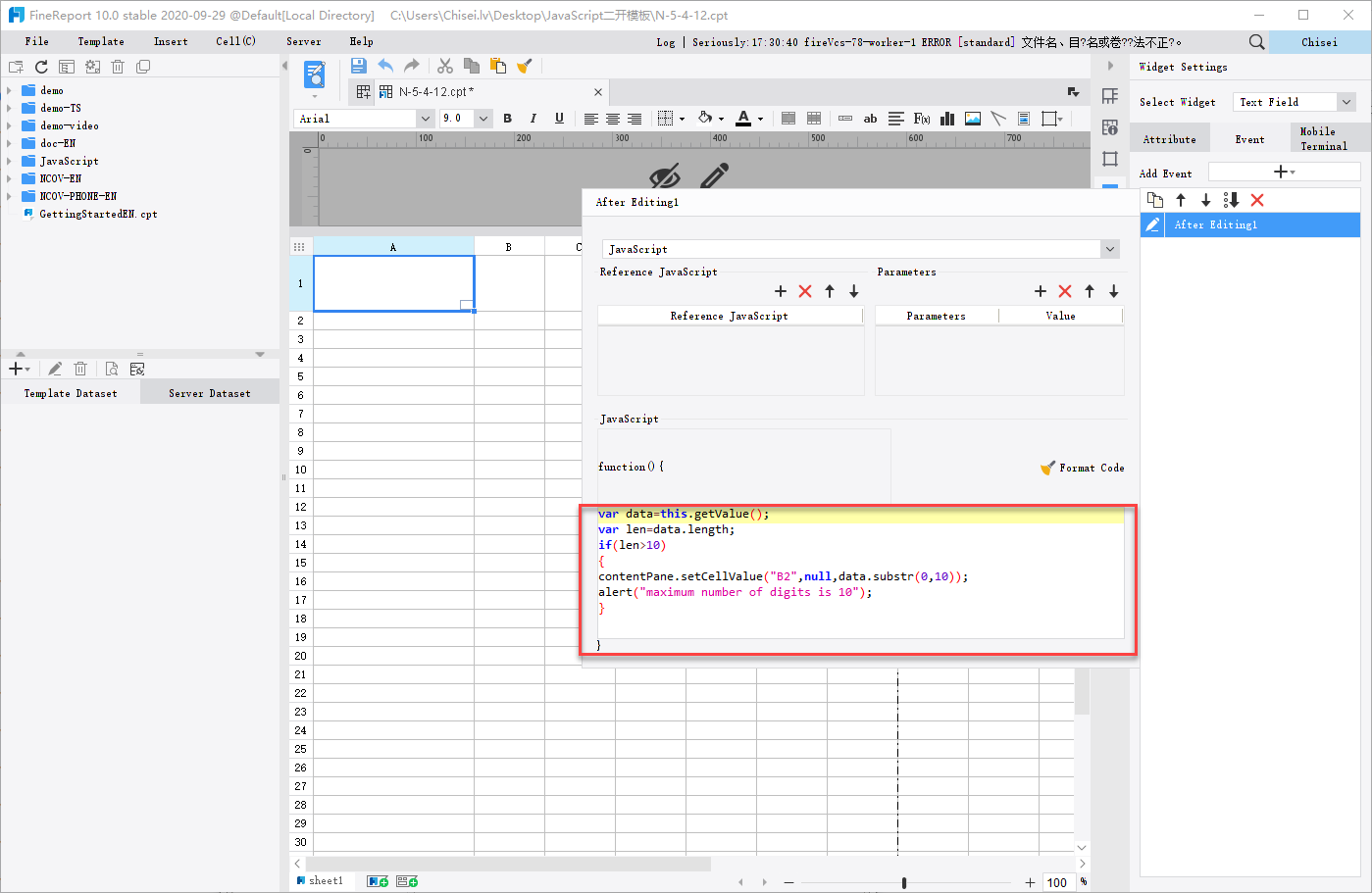
Task: Toggle bold formatting
Action: point(507,118)
